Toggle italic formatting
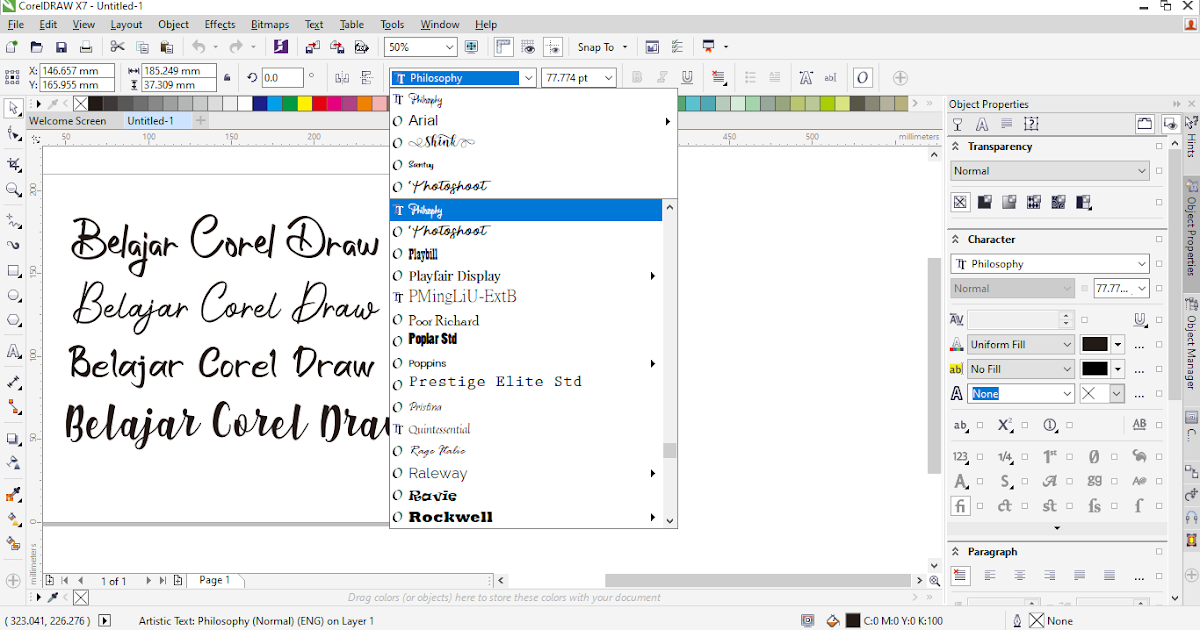1200x630 pixels. tap(661, 77)
